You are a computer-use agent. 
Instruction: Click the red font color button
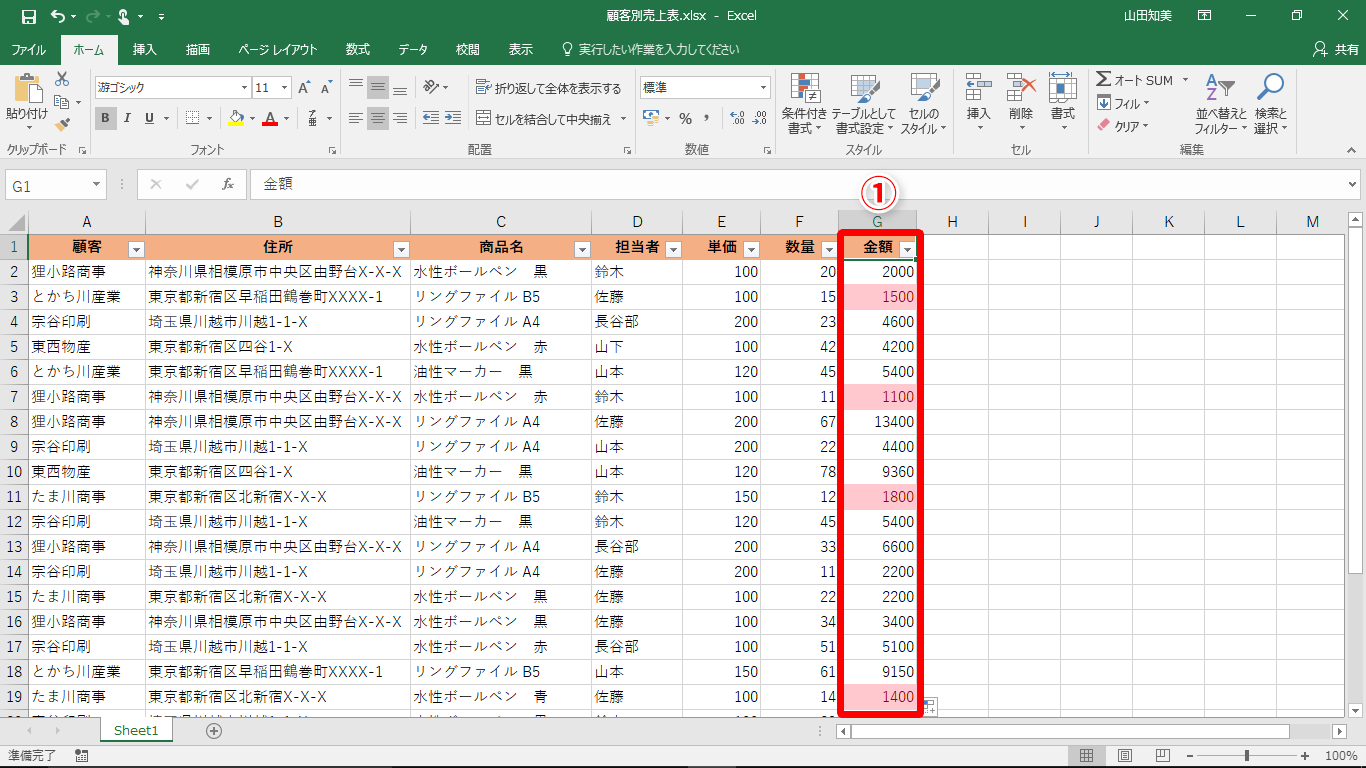point(269,118)
